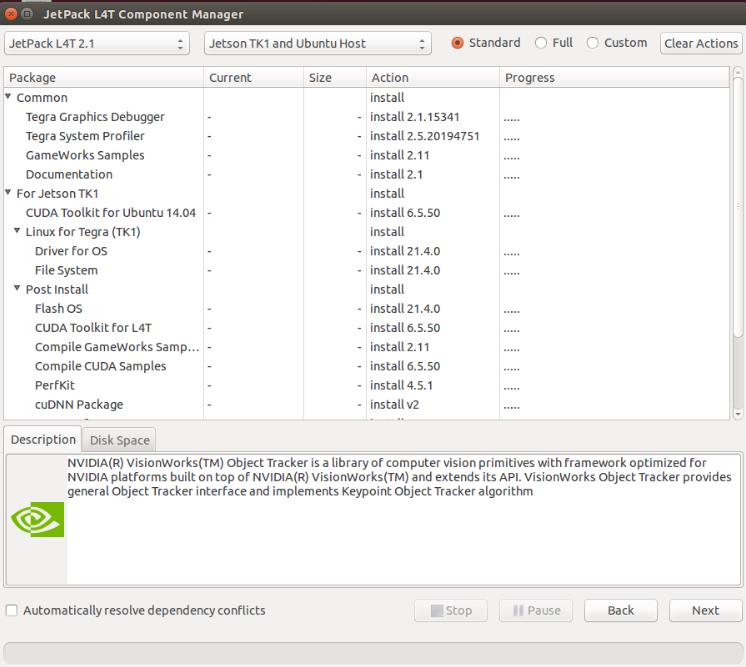Click the Clear Actions button

pyautogui.click(x=701, y=43)
